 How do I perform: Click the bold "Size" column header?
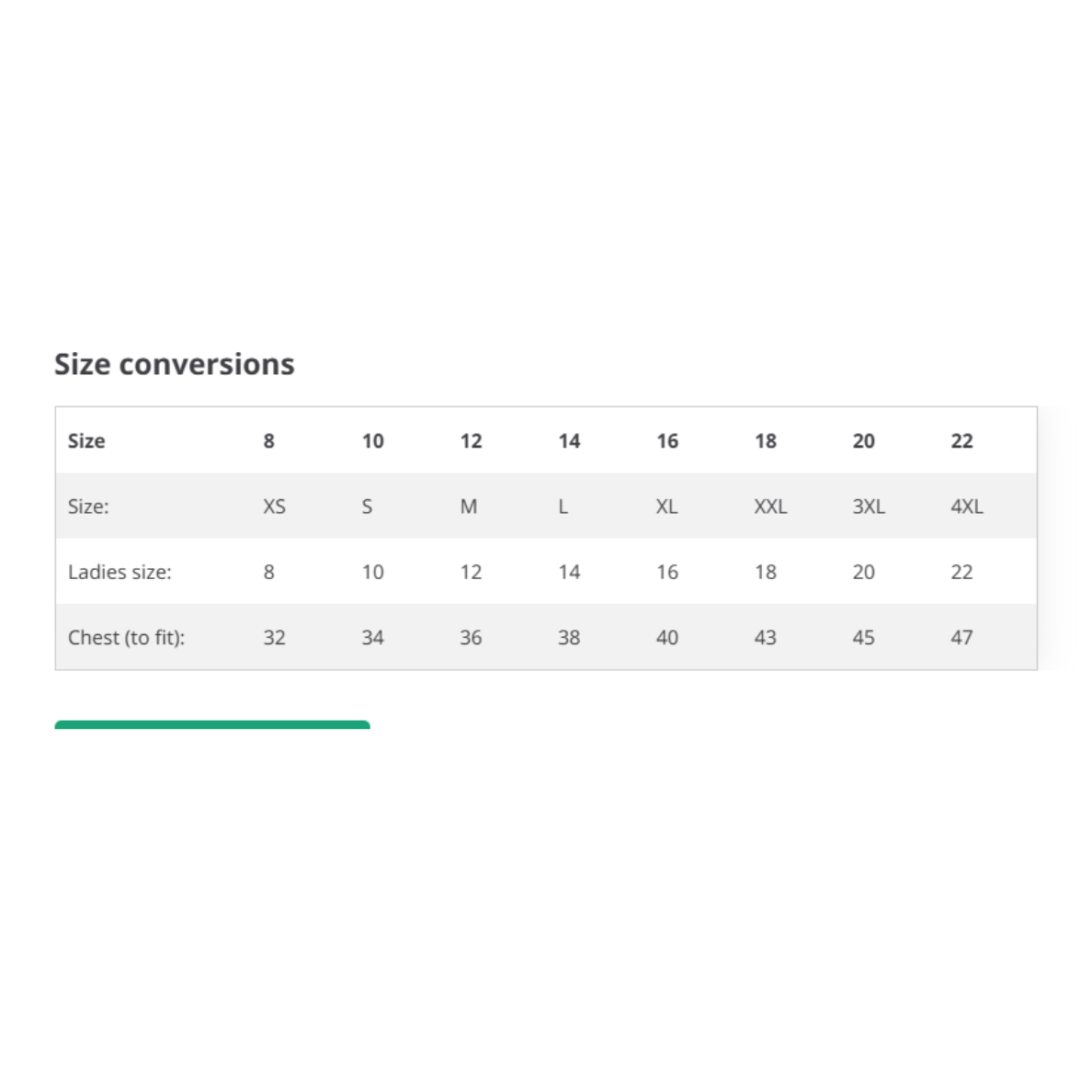click(x=86, y=441)
